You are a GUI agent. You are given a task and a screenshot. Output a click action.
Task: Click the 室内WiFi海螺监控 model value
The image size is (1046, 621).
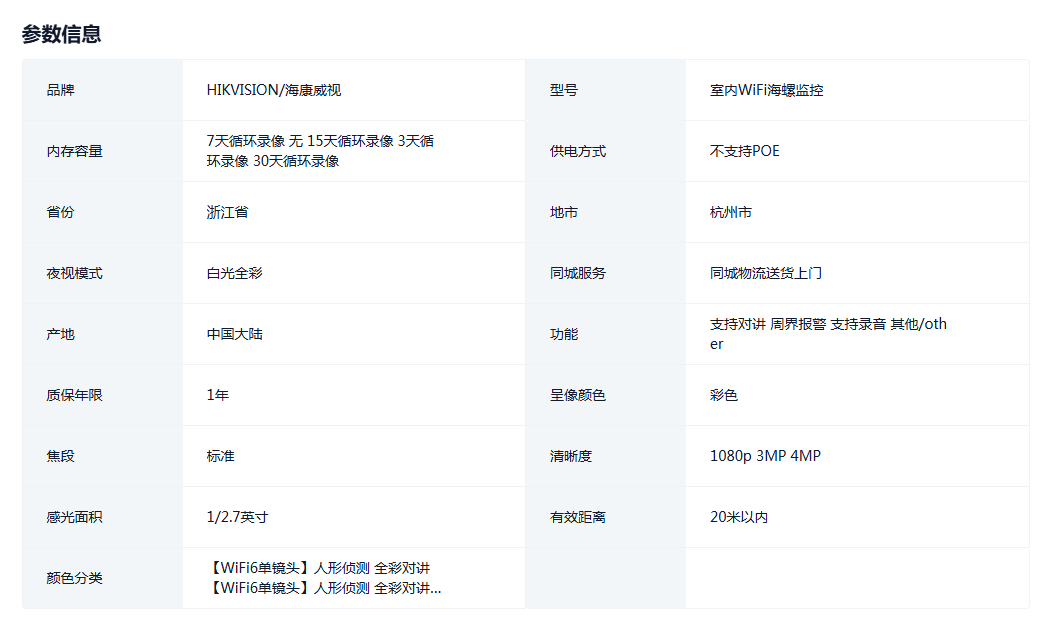click(x=766, y=90)
